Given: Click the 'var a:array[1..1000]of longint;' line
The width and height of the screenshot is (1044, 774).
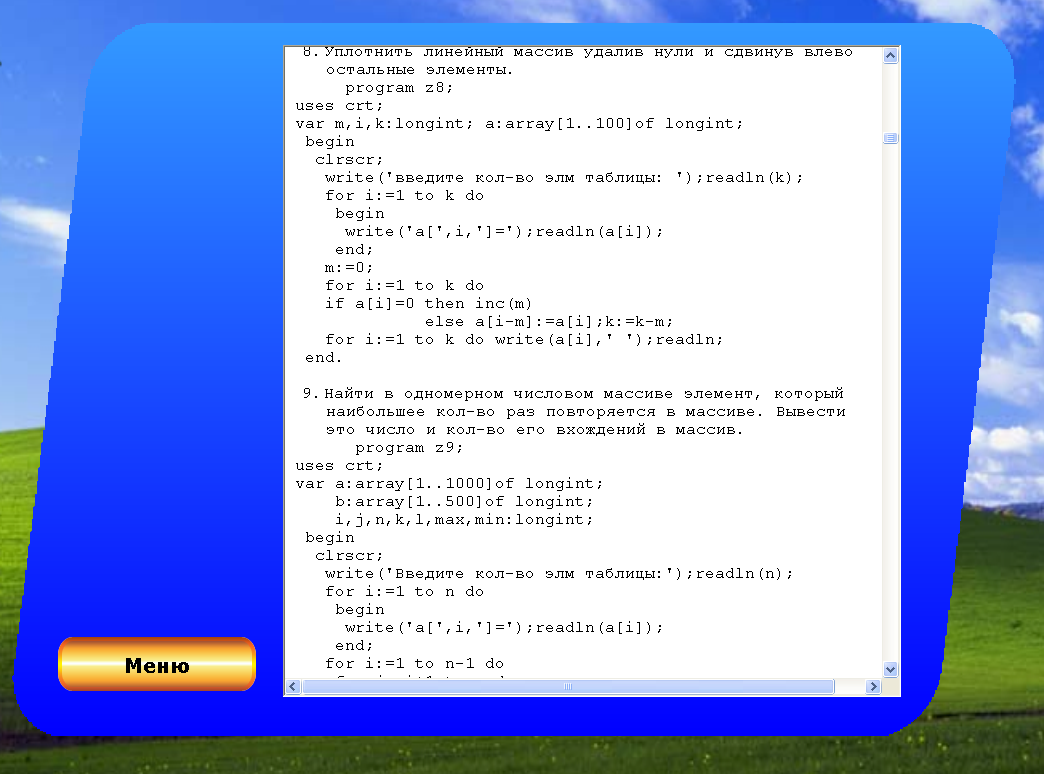Looking at the screenshot, I should [449, 484].
